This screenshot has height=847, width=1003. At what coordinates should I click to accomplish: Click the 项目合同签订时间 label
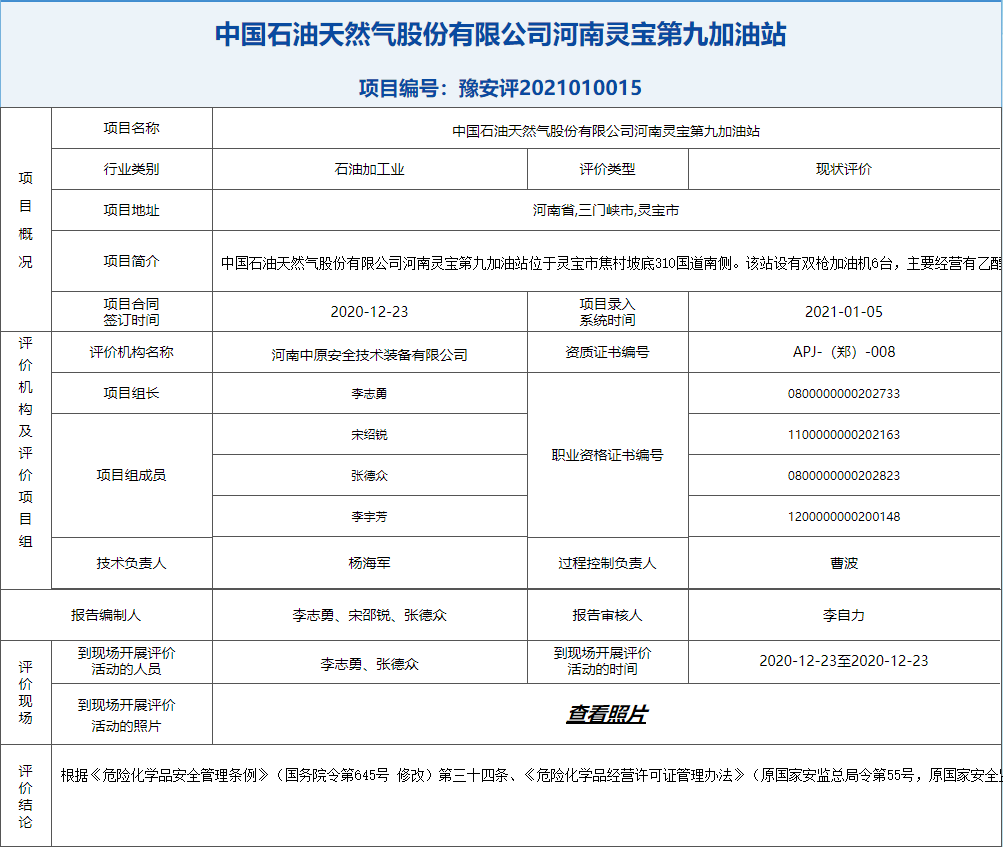click(132, 312)
